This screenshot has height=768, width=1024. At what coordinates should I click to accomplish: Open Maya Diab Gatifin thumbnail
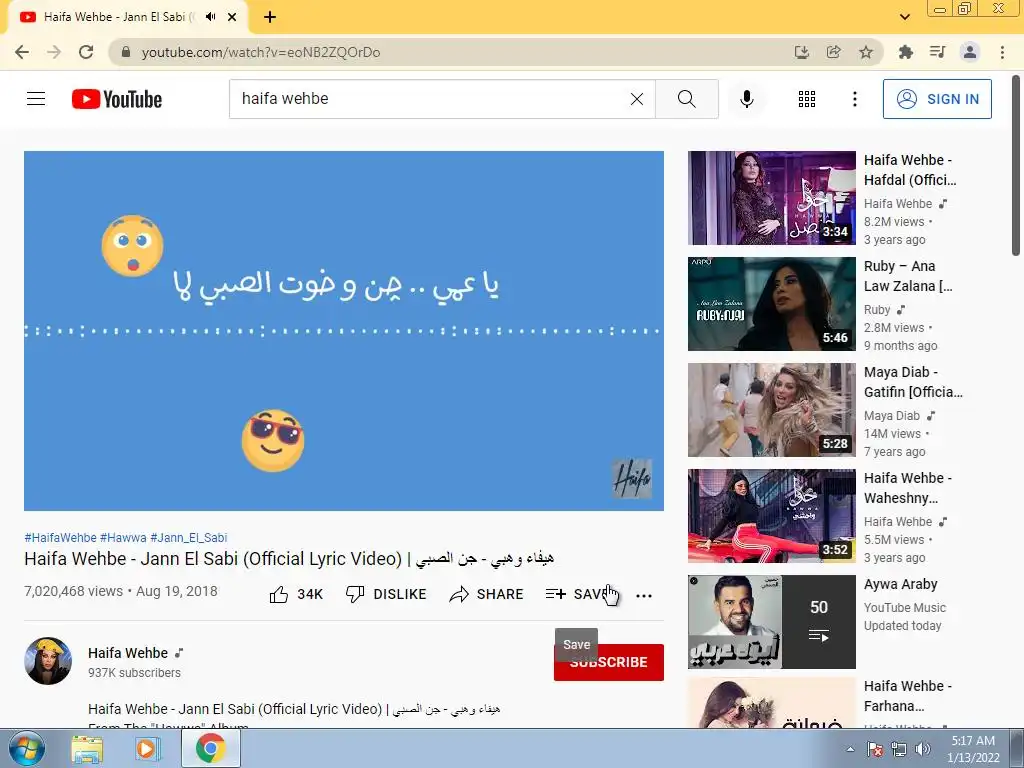pyautogui.click(x=771, y=409)
